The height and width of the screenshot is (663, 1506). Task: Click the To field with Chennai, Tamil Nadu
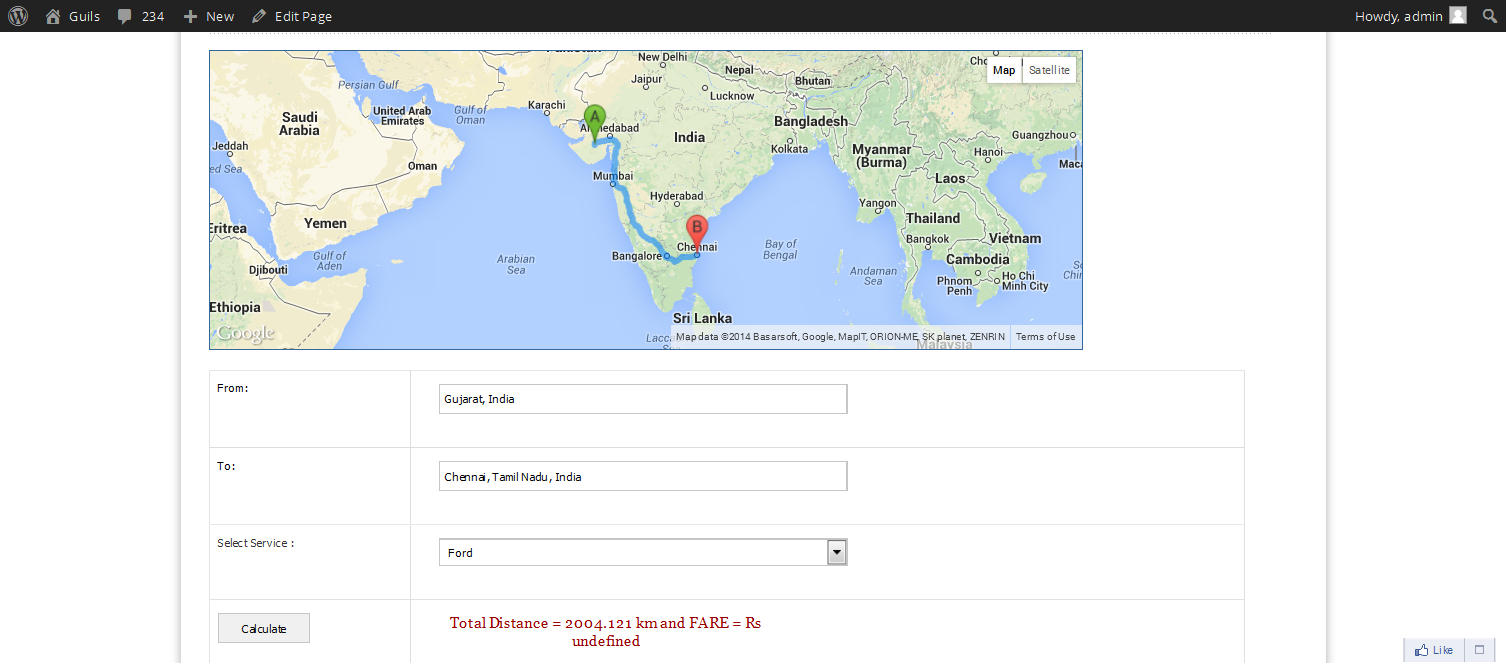[643, 476]
